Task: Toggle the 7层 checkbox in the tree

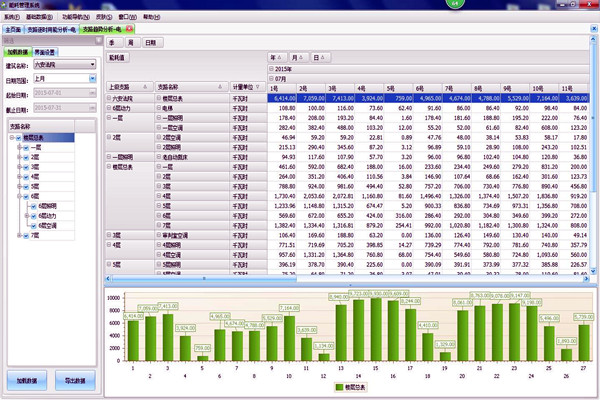Action: coord(27,235)
